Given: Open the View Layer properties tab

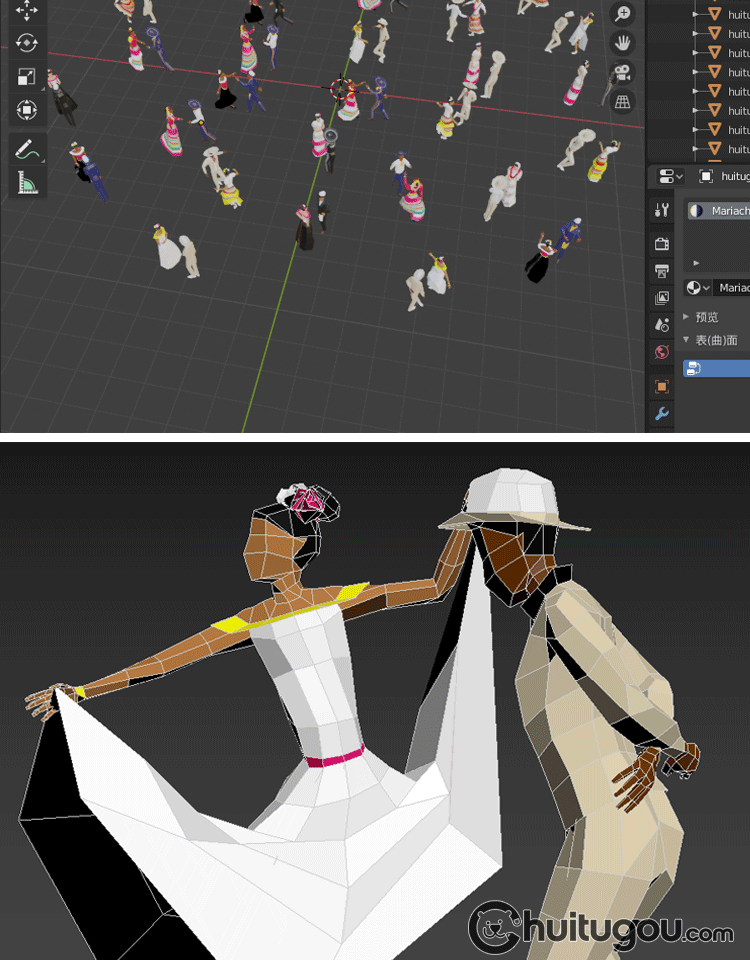Looking at the screenshot, I should (661, 298).
